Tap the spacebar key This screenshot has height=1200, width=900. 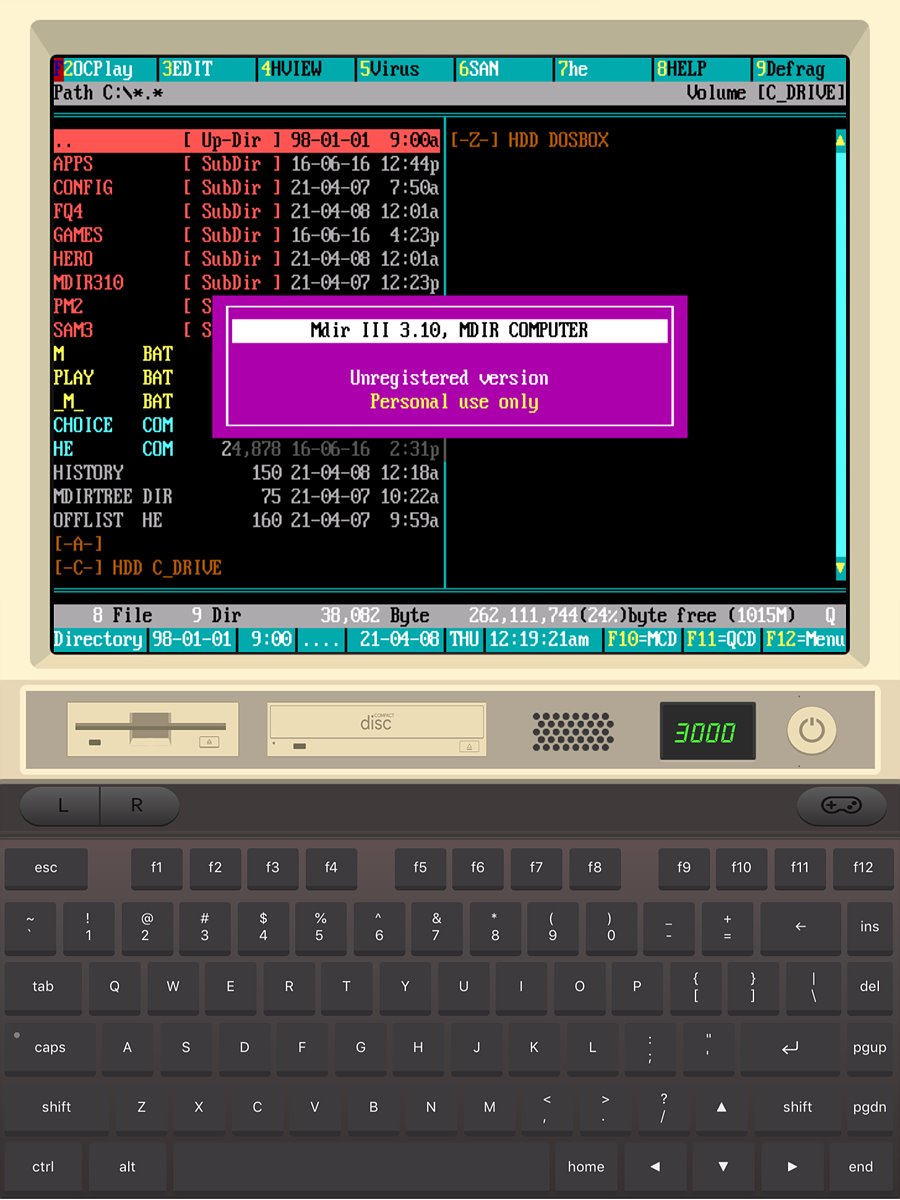[x=361, y=1167]
